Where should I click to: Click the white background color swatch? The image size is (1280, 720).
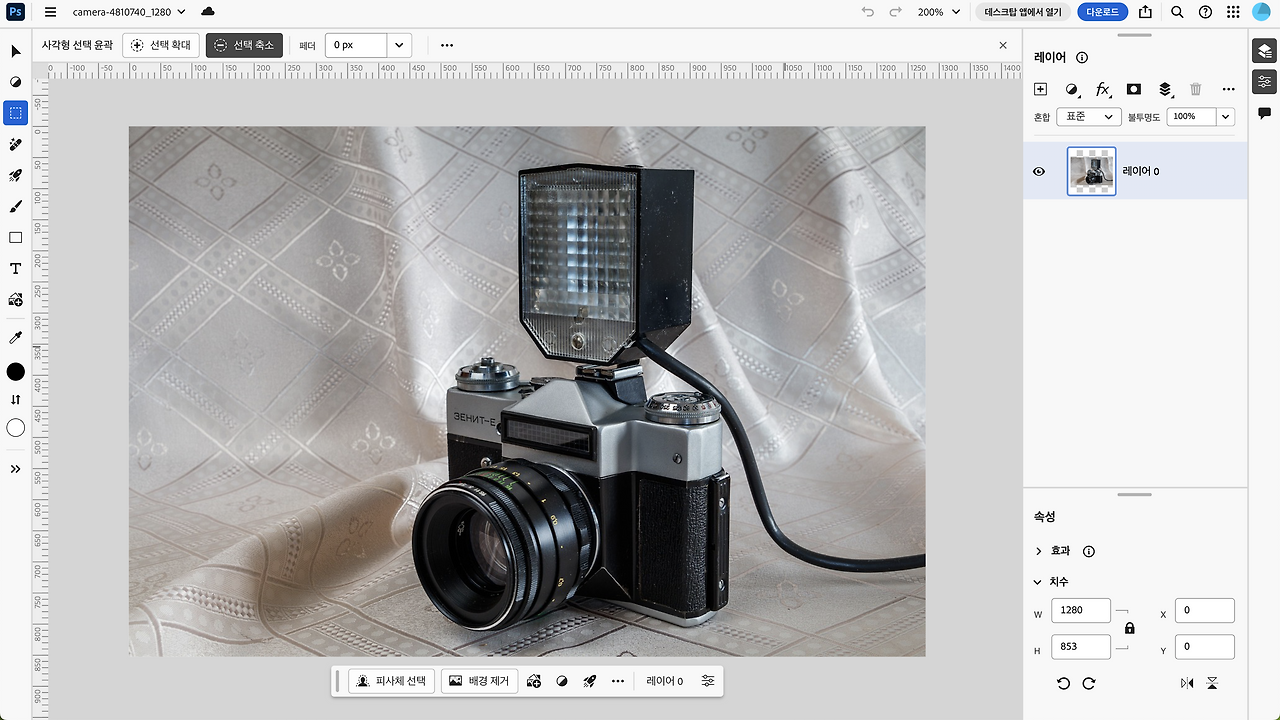coord(15,428)
